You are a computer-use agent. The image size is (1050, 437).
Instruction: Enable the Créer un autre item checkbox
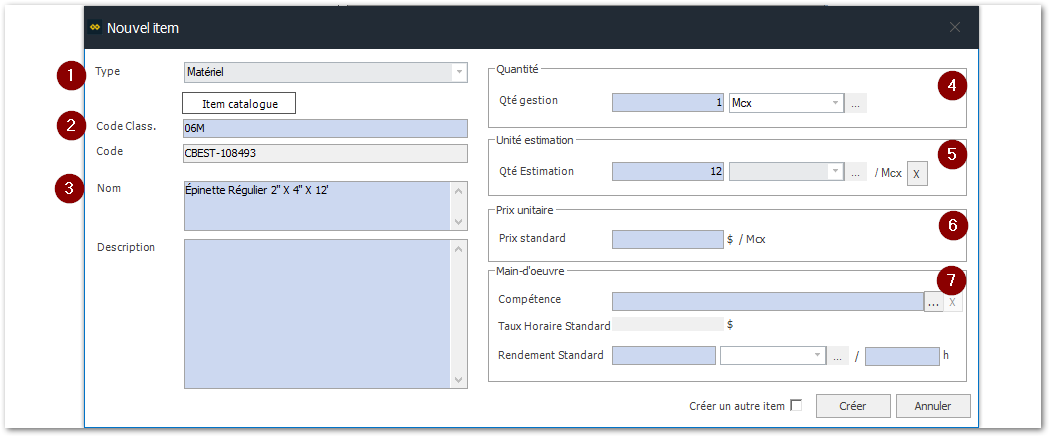click(796, 405)
